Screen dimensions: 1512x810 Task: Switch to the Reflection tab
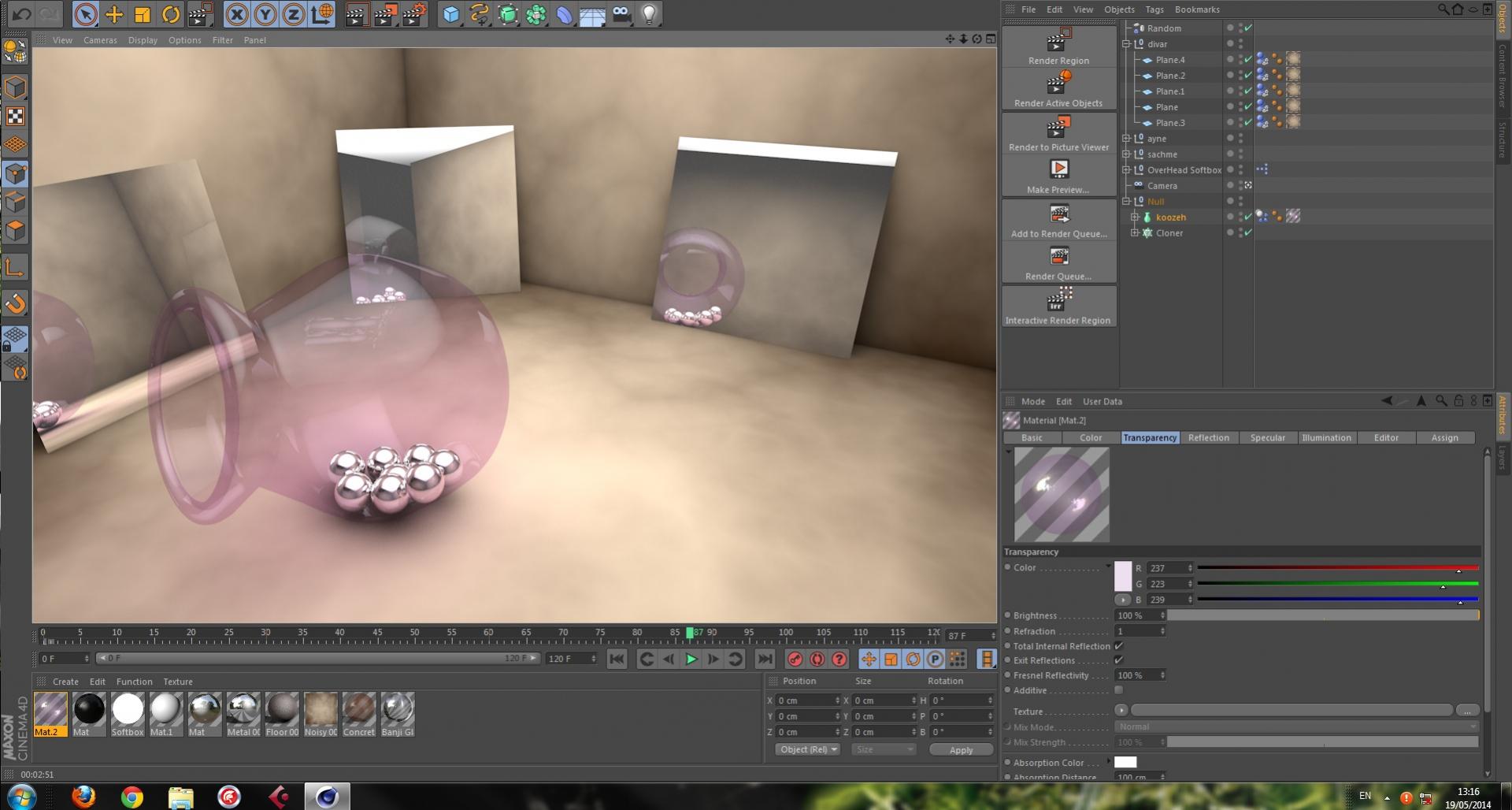click(1208, 437)
